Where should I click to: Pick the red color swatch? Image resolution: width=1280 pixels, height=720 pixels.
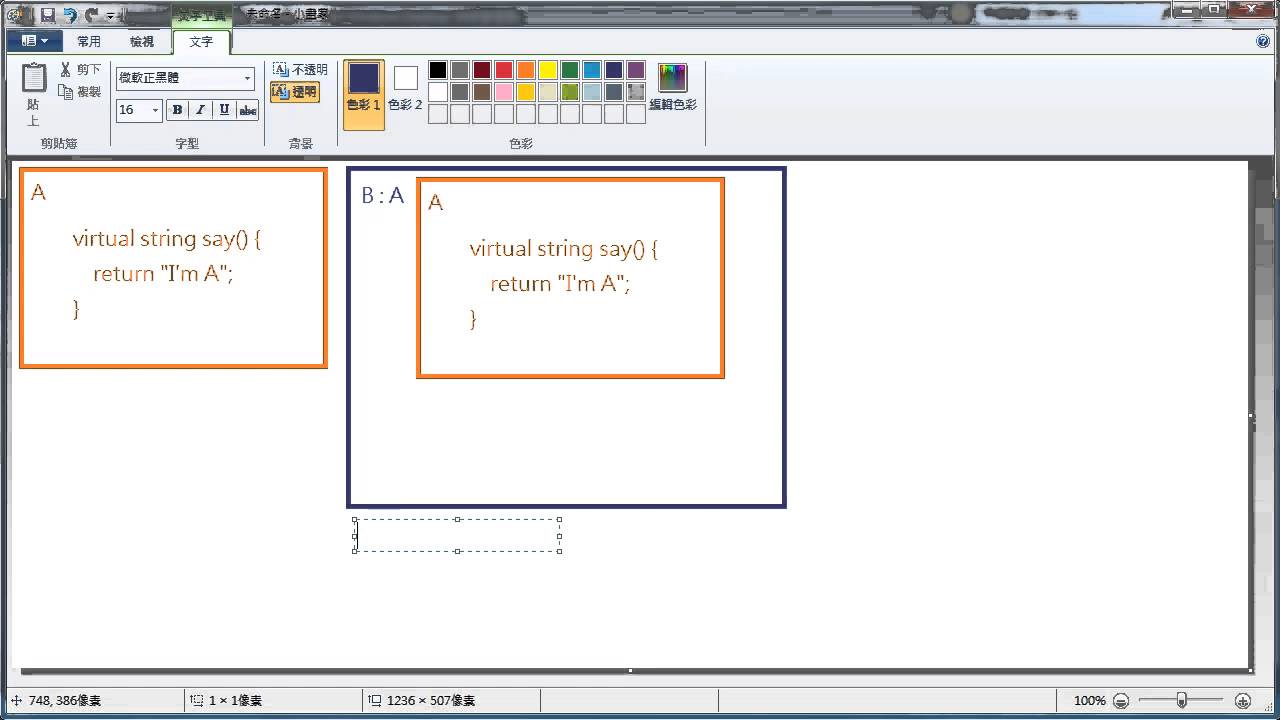click(504, 70)
